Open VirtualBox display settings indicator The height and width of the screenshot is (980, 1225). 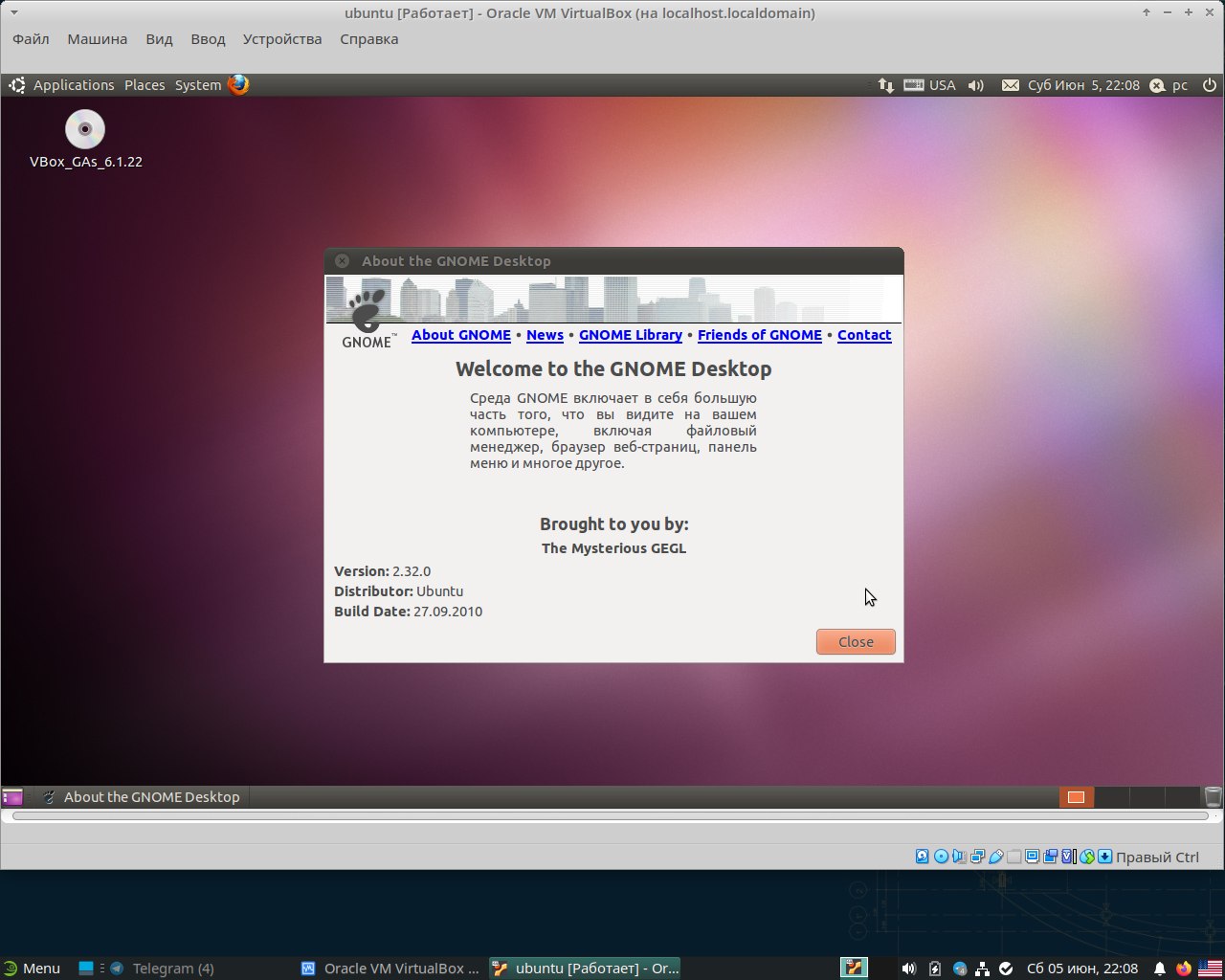point(1032,857)
